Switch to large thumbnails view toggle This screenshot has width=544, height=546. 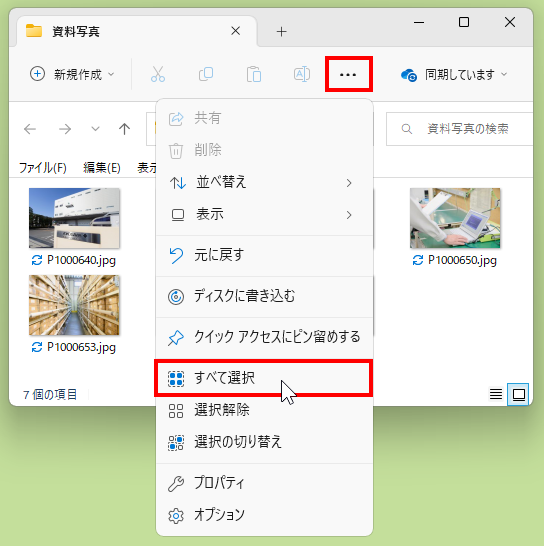pos(518,394)
